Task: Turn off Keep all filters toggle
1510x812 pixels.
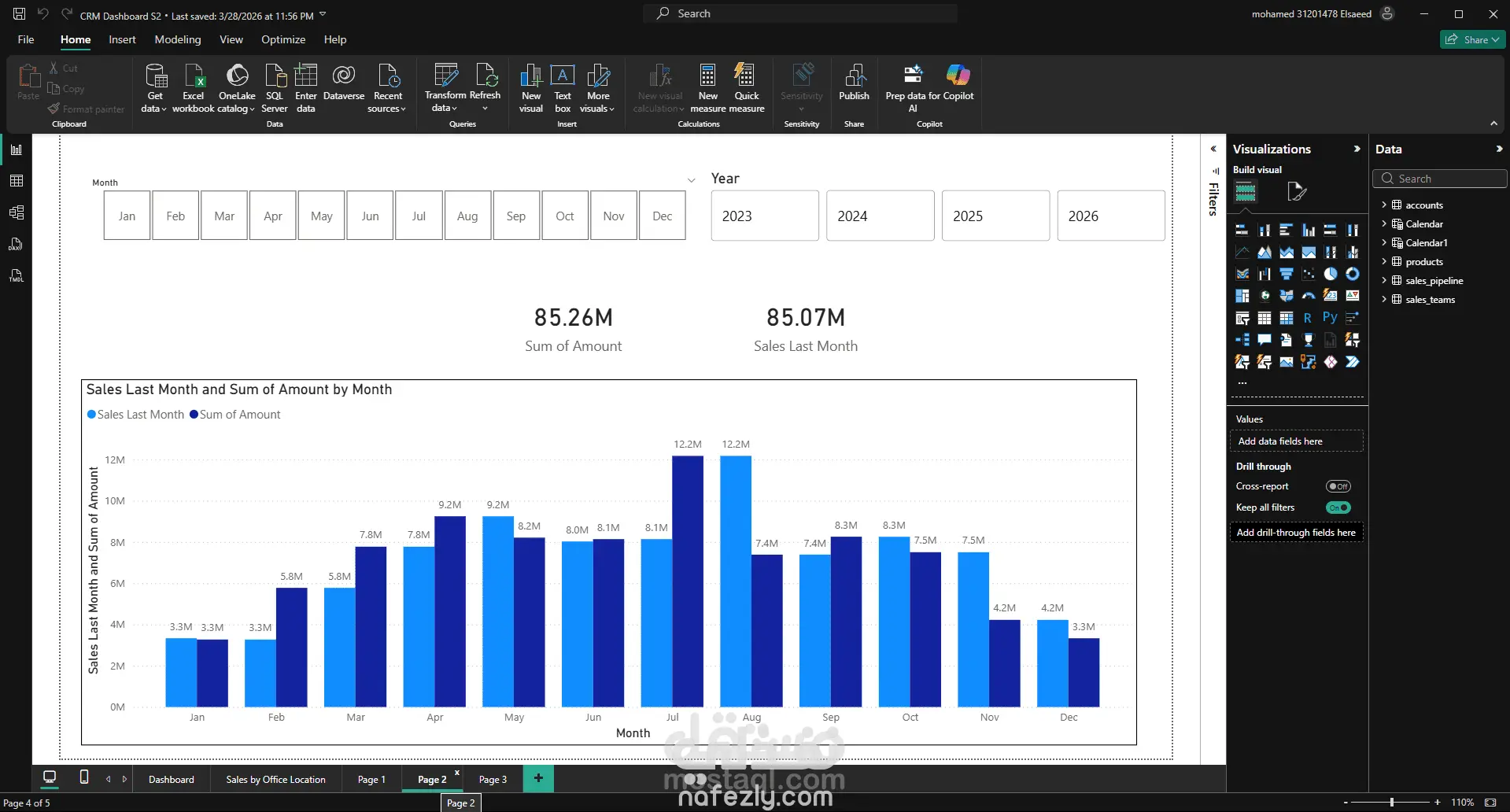Action: [1338, 507]
